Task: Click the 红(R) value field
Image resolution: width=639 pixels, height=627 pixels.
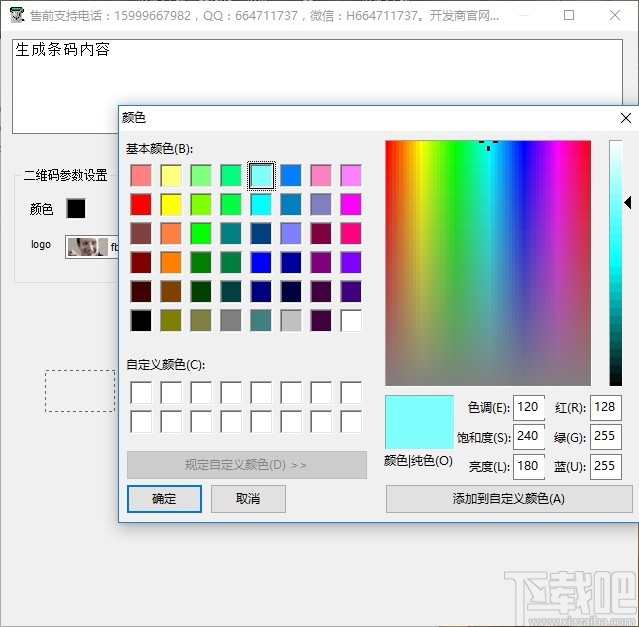Action: click(x=606, y=407)
